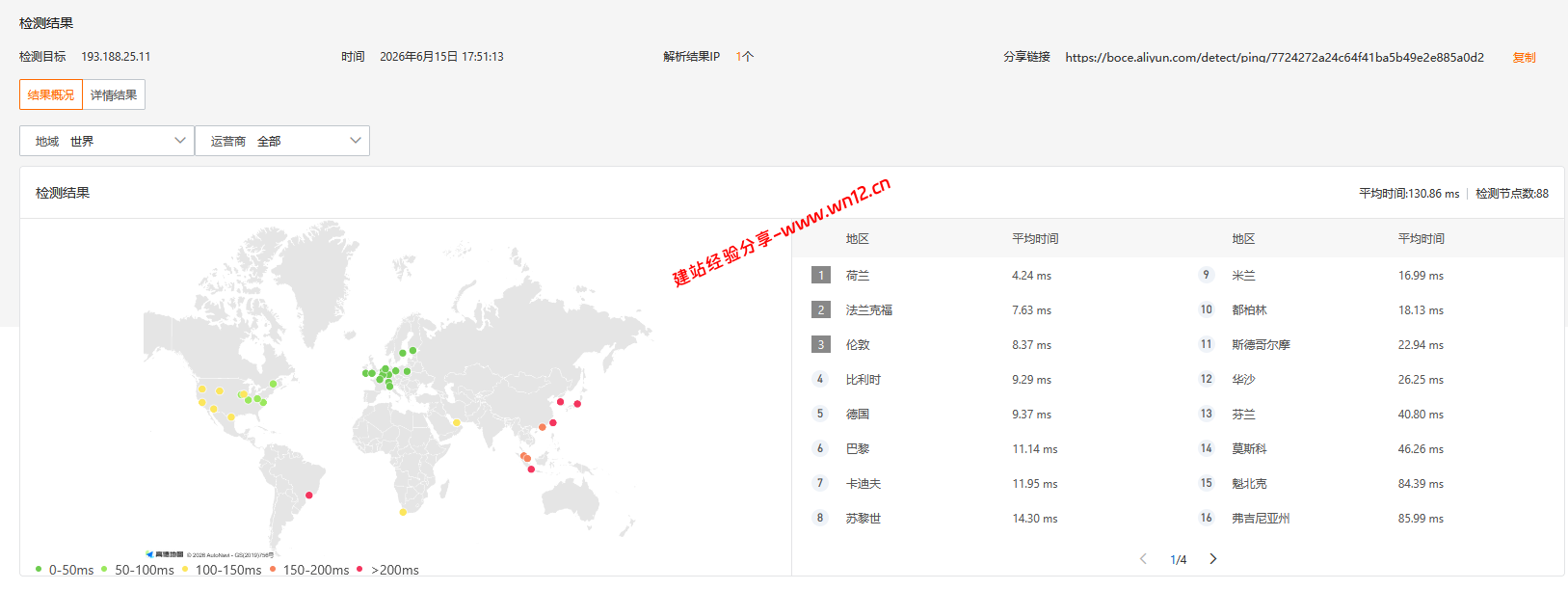This screenshot has width=1568, height=590.
Task: Click the 弗吉尼亚州 region name
Action: pos(1261,519)
